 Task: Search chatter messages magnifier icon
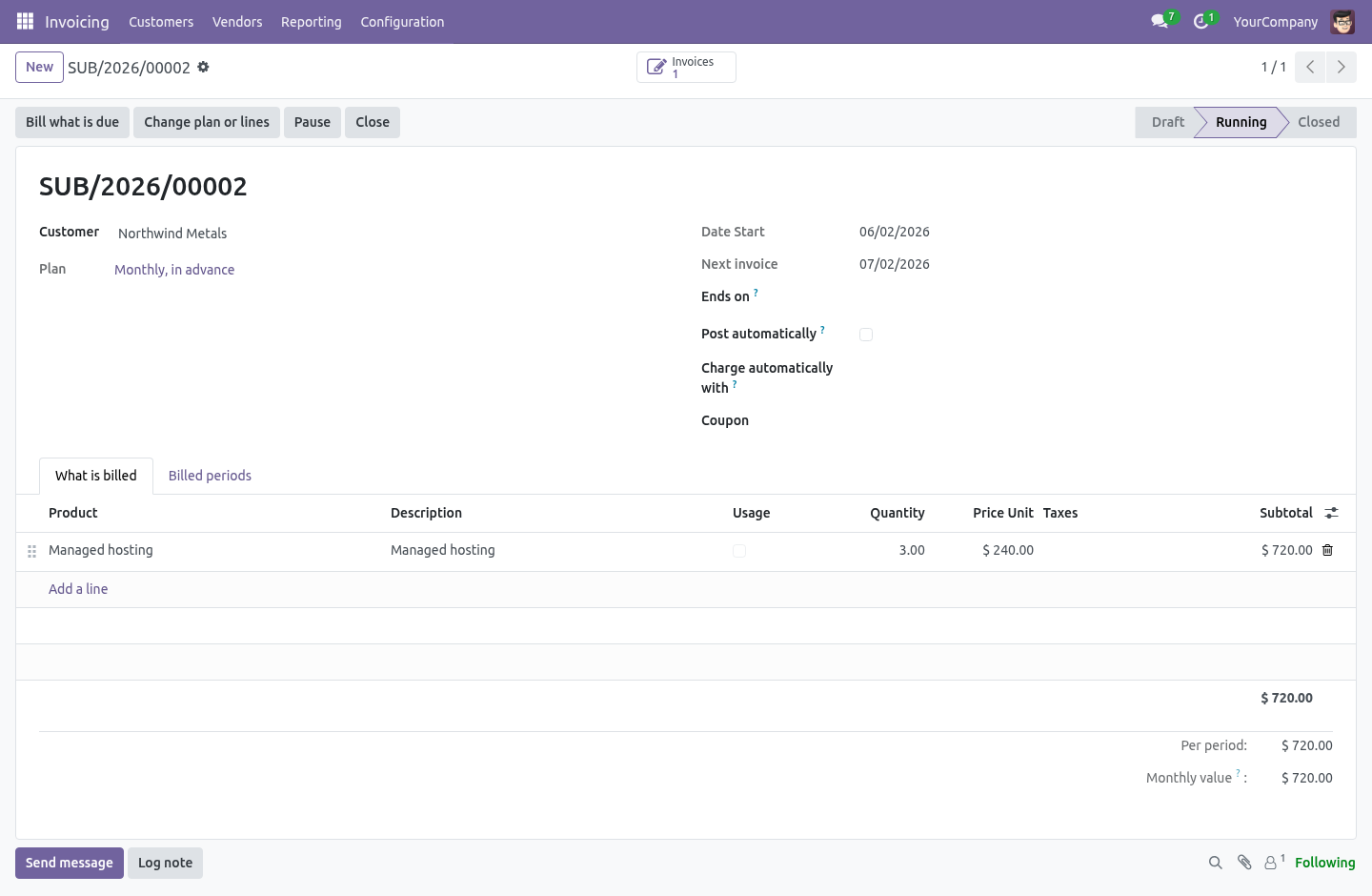pos(1215,863)
